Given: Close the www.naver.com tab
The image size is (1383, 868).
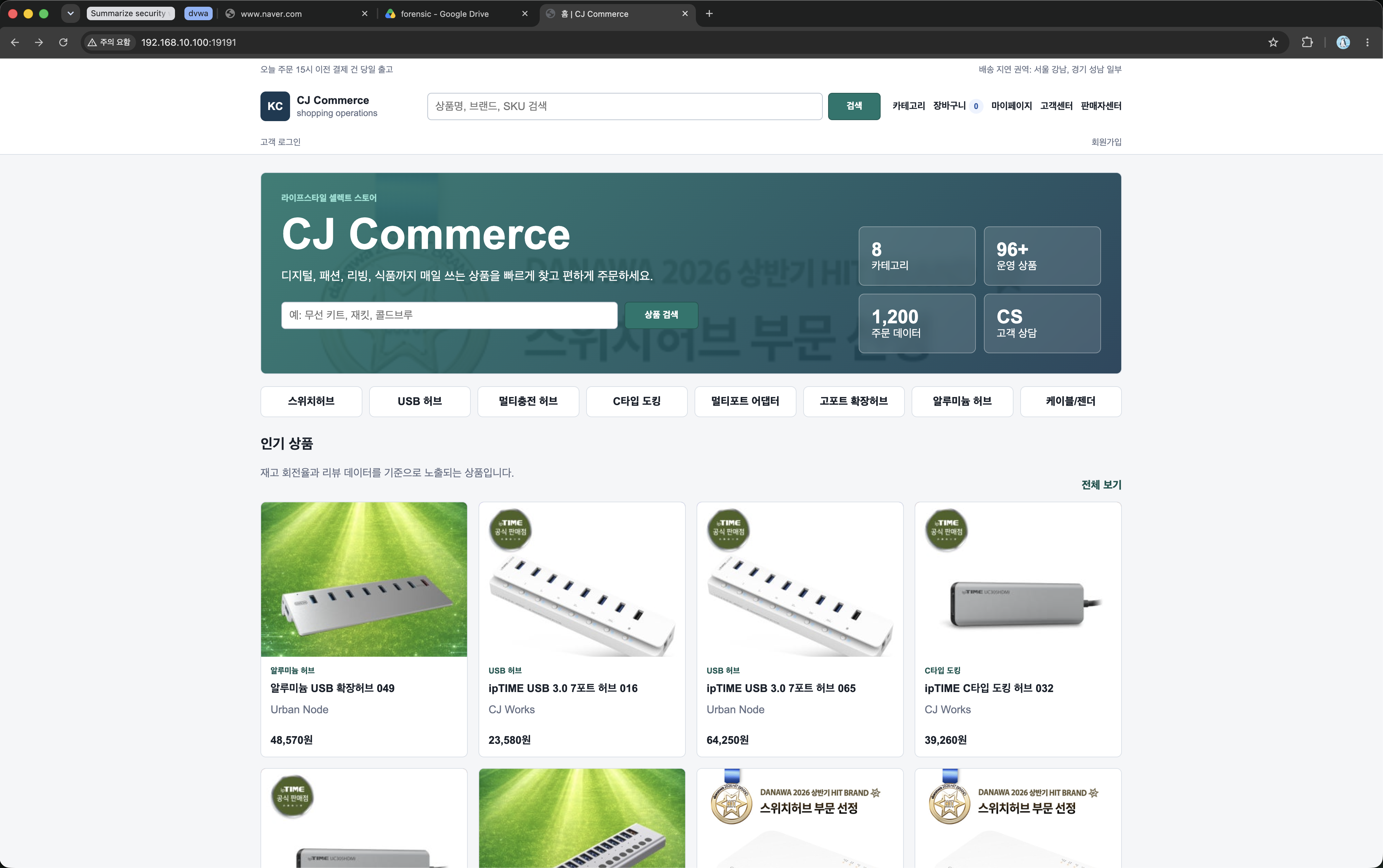Looking at the screenshot, I should click(x=364, y=14).
